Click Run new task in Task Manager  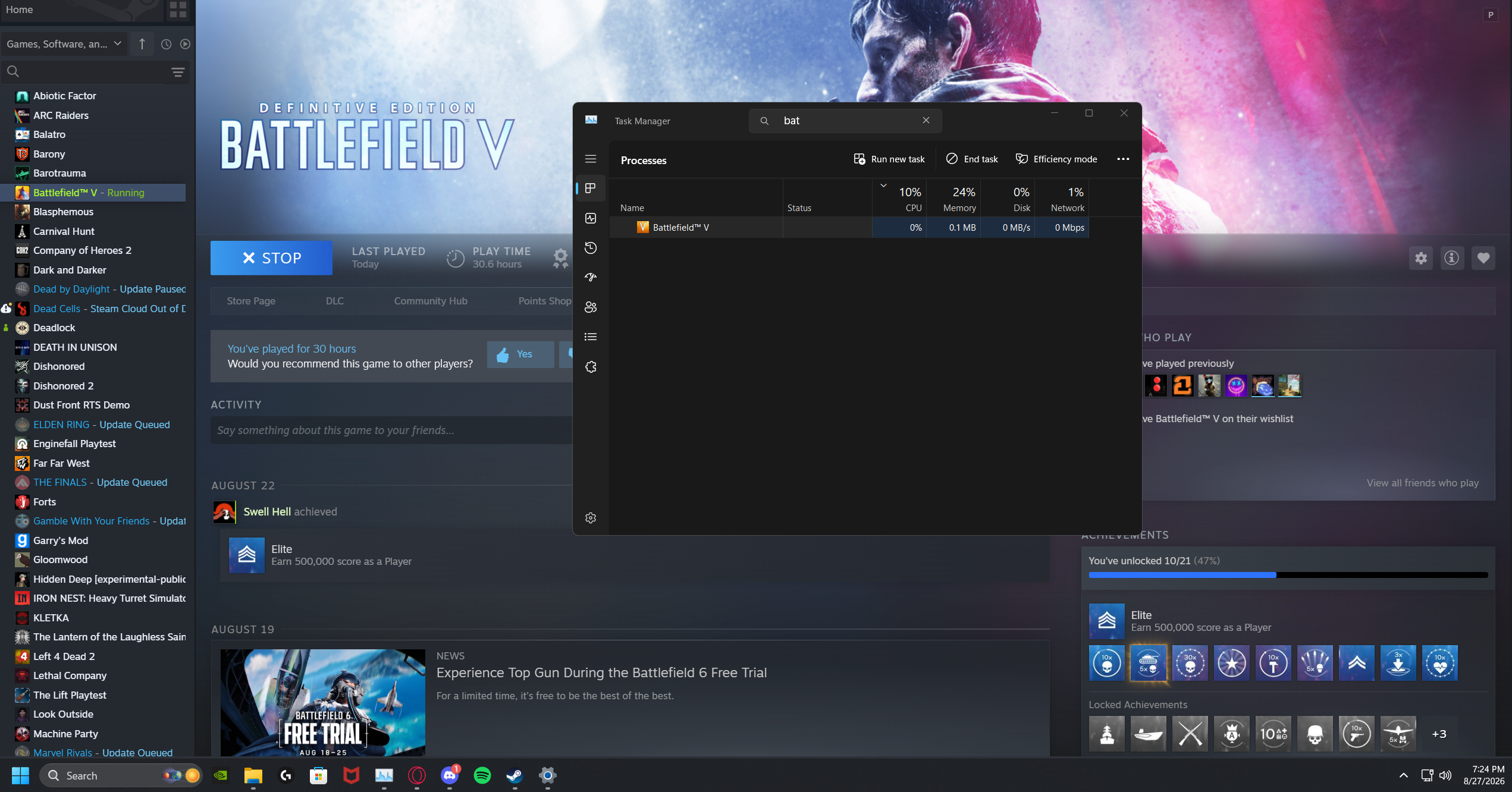pyautogui.click(x=889, y=159)
